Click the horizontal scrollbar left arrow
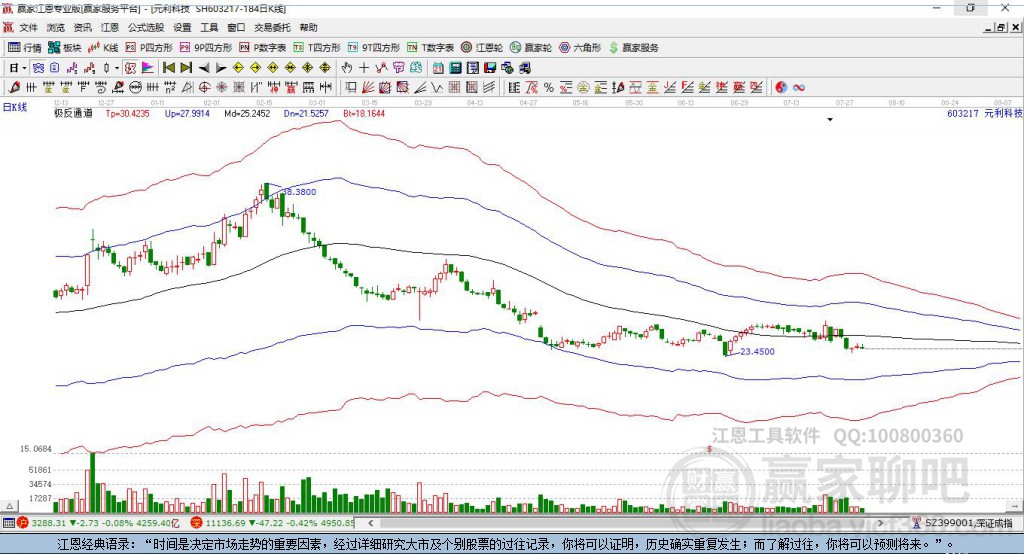 coord(371,523)
